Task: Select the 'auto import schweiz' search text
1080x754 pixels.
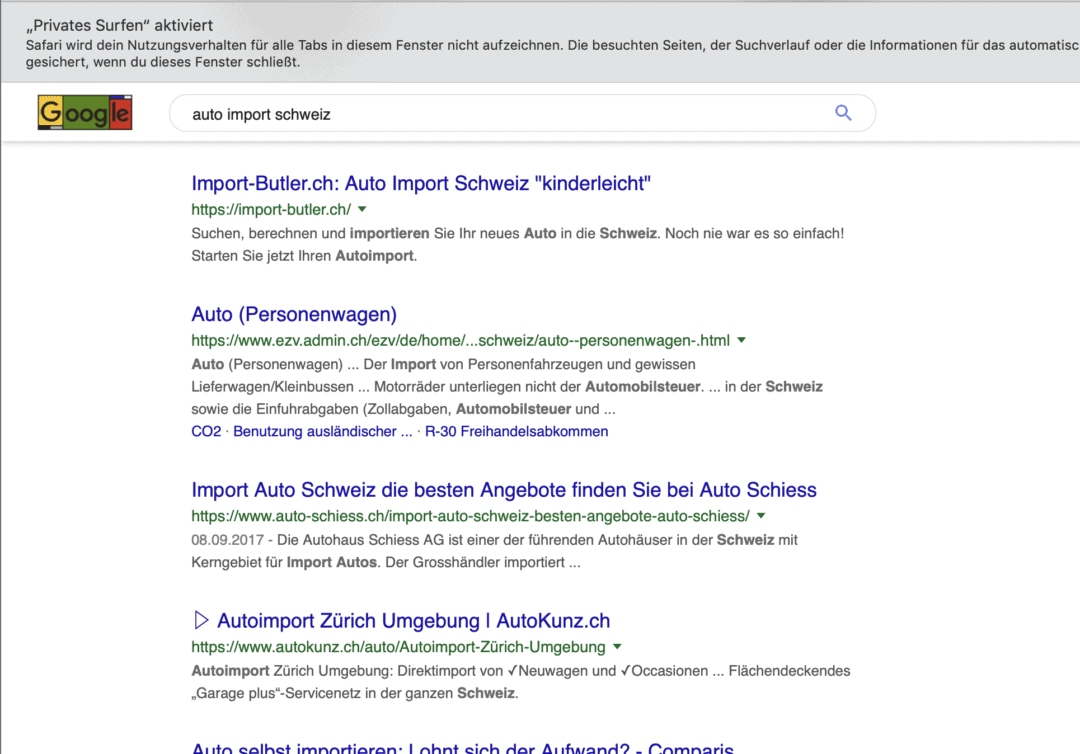Action: click(x=257, y=113)
